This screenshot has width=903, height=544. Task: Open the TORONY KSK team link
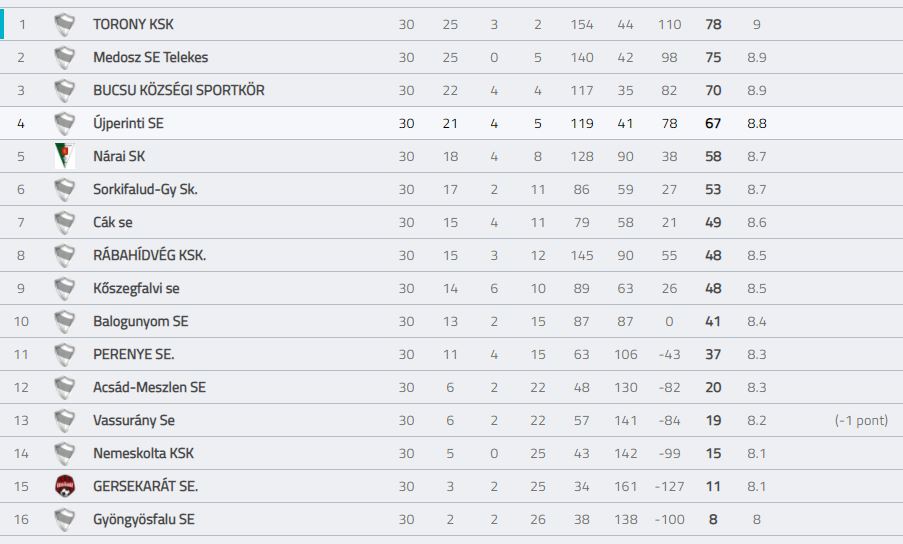pyautogui.click(x=133, y=24)
